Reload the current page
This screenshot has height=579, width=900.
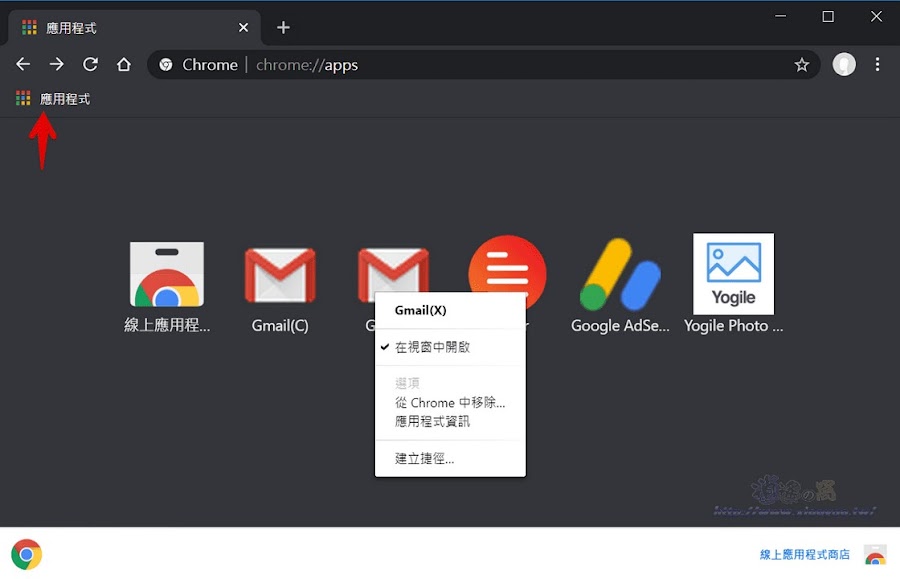90,64
